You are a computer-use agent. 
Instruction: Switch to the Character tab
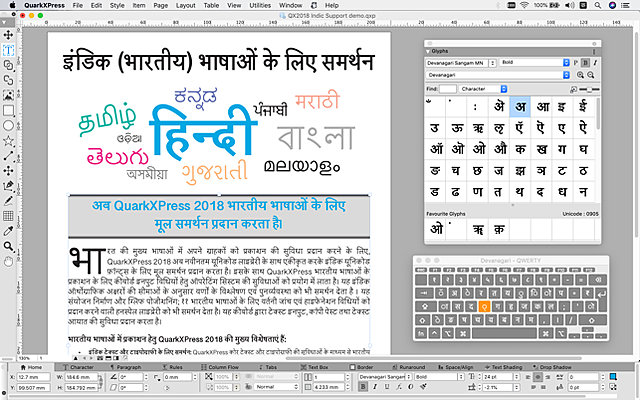tap(78, 367)
